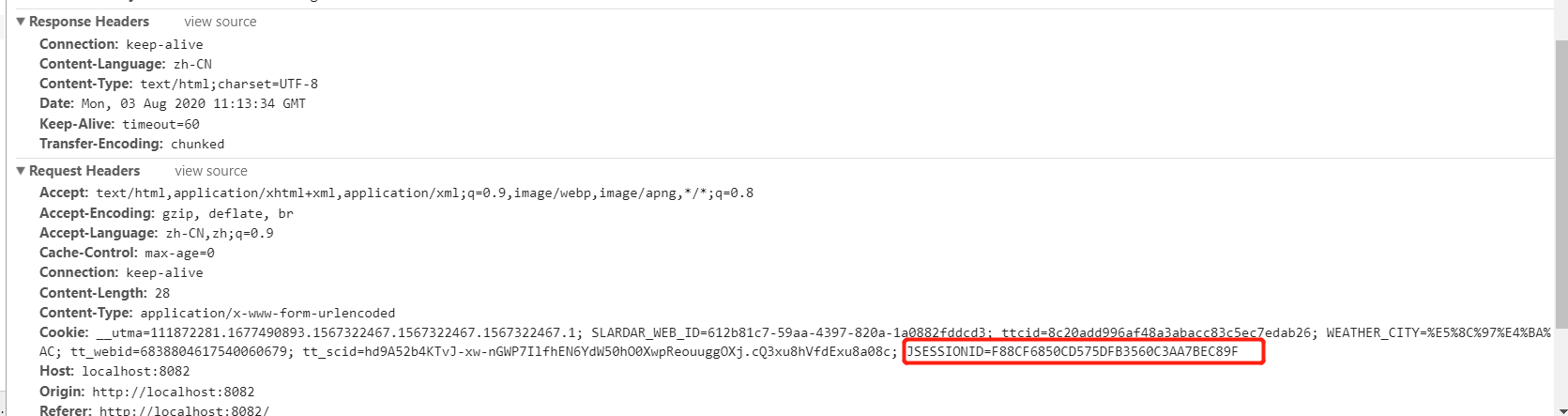Click the Content-Length value 28
1568x416 pixels.
pyautogui.click(x=162, y=293)
